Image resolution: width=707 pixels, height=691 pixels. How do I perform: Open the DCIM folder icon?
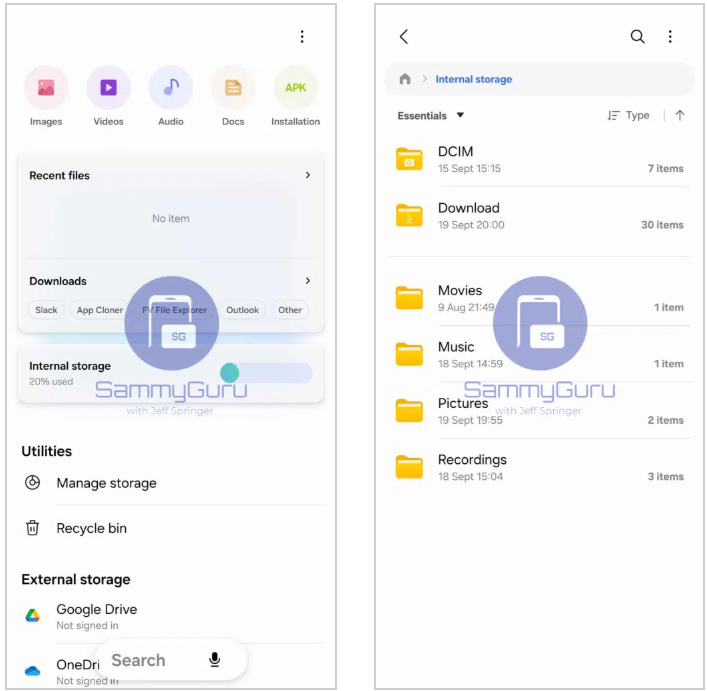[409, 159]
